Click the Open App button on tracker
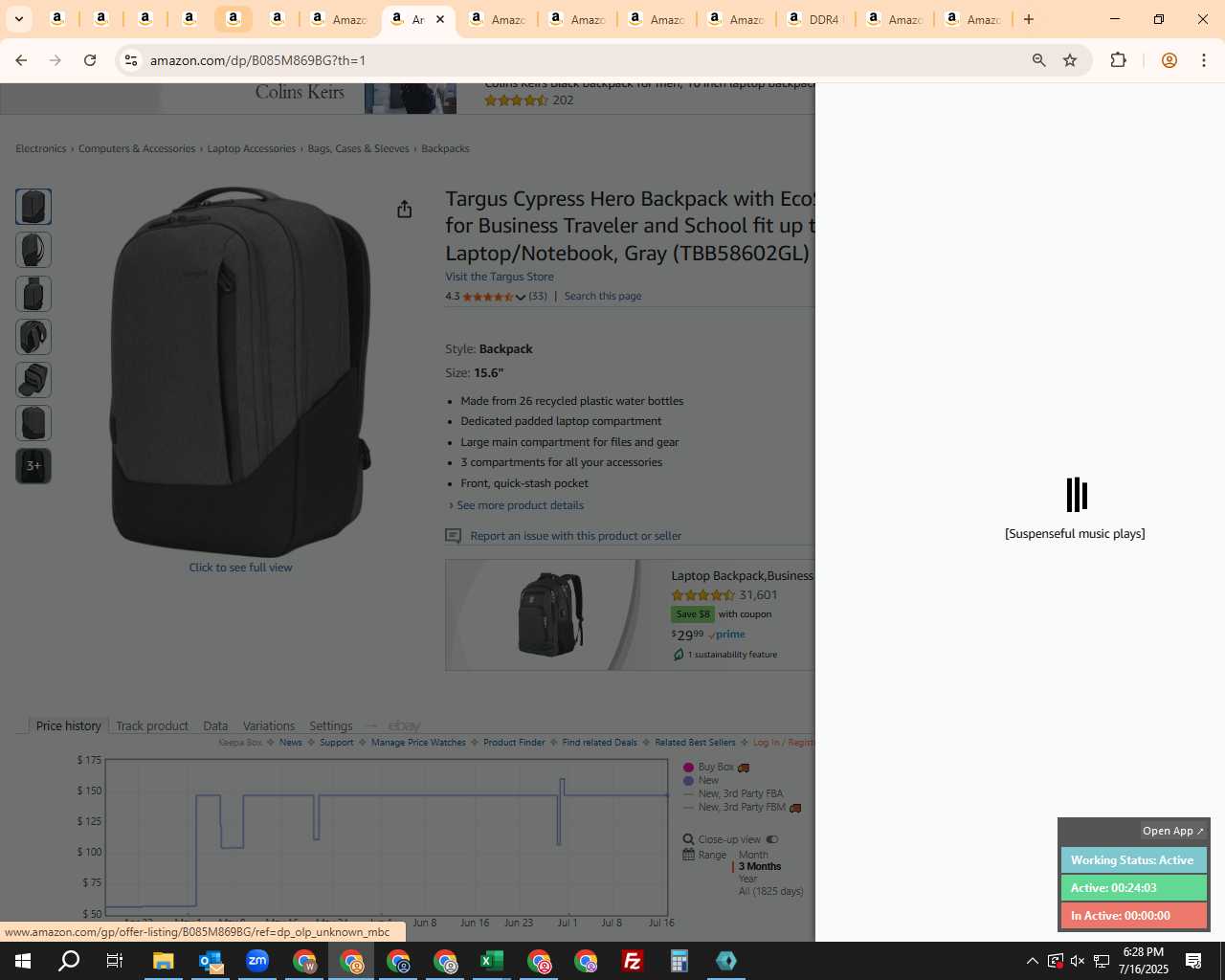Viewport: 1225px width, 980px height. 1172,831
